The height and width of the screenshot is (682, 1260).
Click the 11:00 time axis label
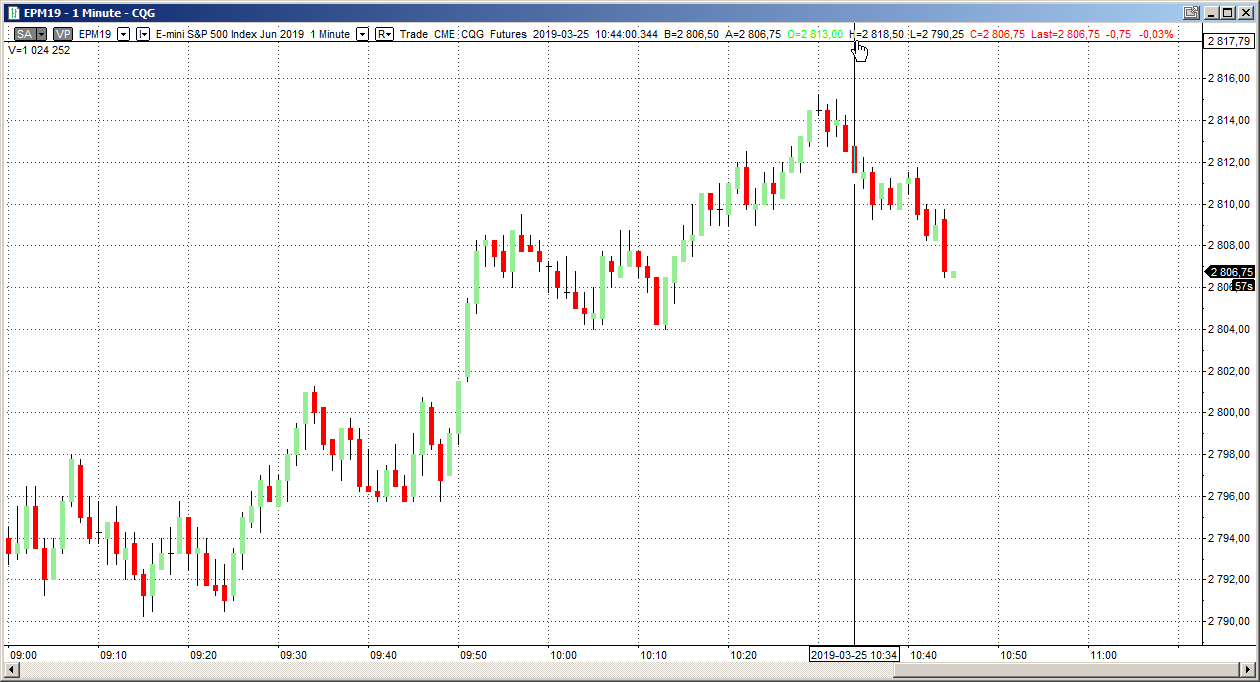click(x=1103, y=655)
